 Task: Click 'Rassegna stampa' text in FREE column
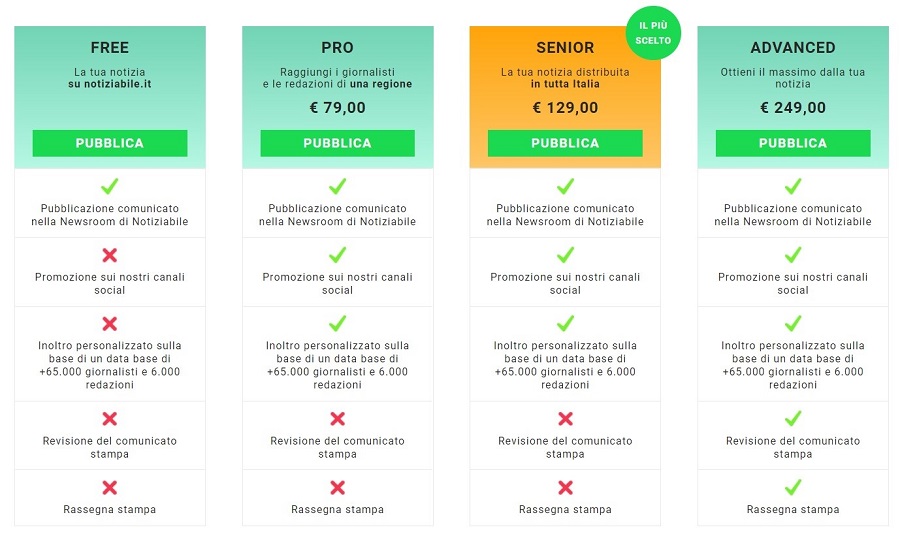click(110, 509)
